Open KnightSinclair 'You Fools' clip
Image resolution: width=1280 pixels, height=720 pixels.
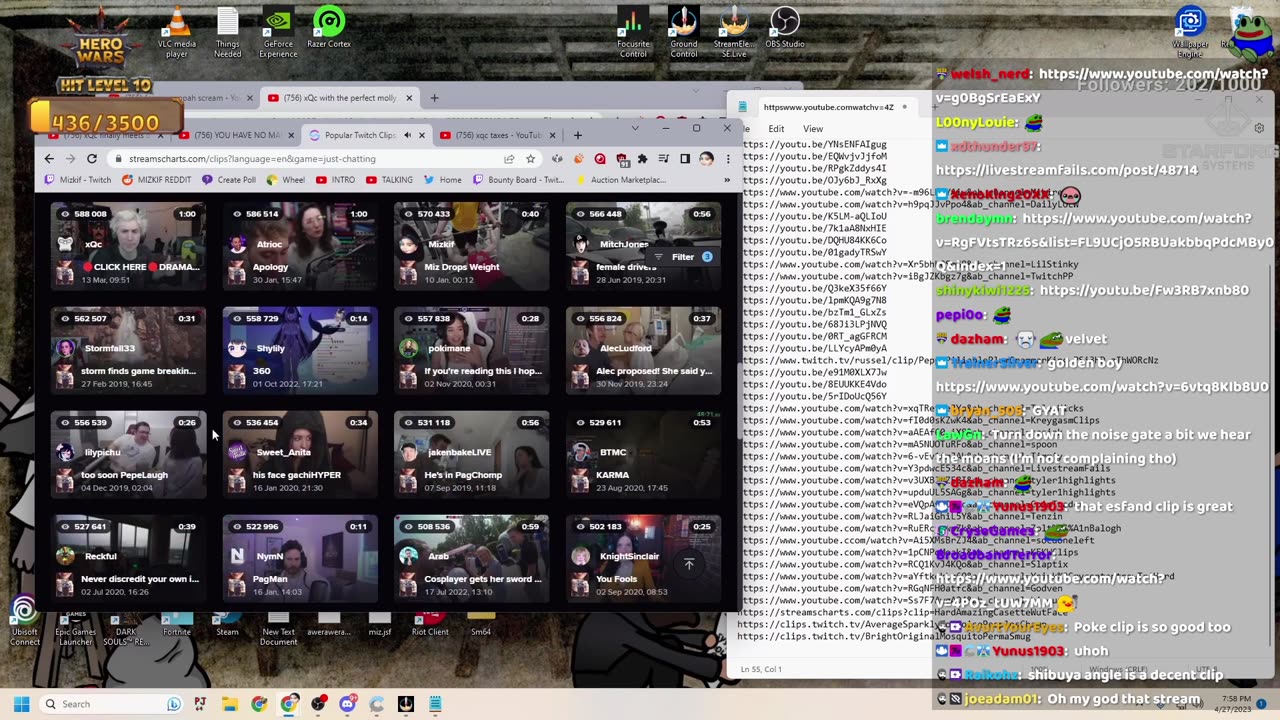pyautogui.click(x=643, y=558)
